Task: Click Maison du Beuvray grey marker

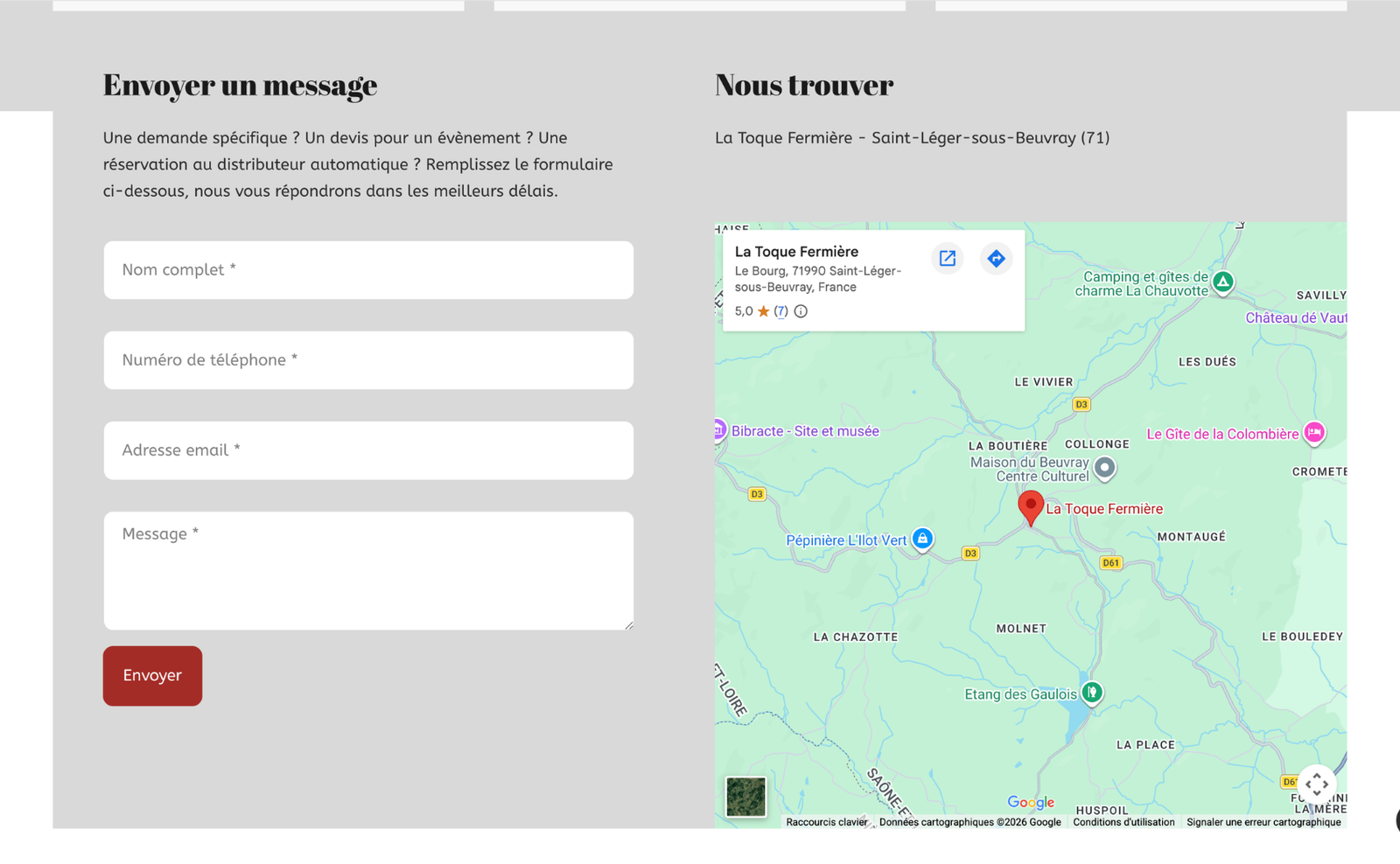Action: [1105, 468]
